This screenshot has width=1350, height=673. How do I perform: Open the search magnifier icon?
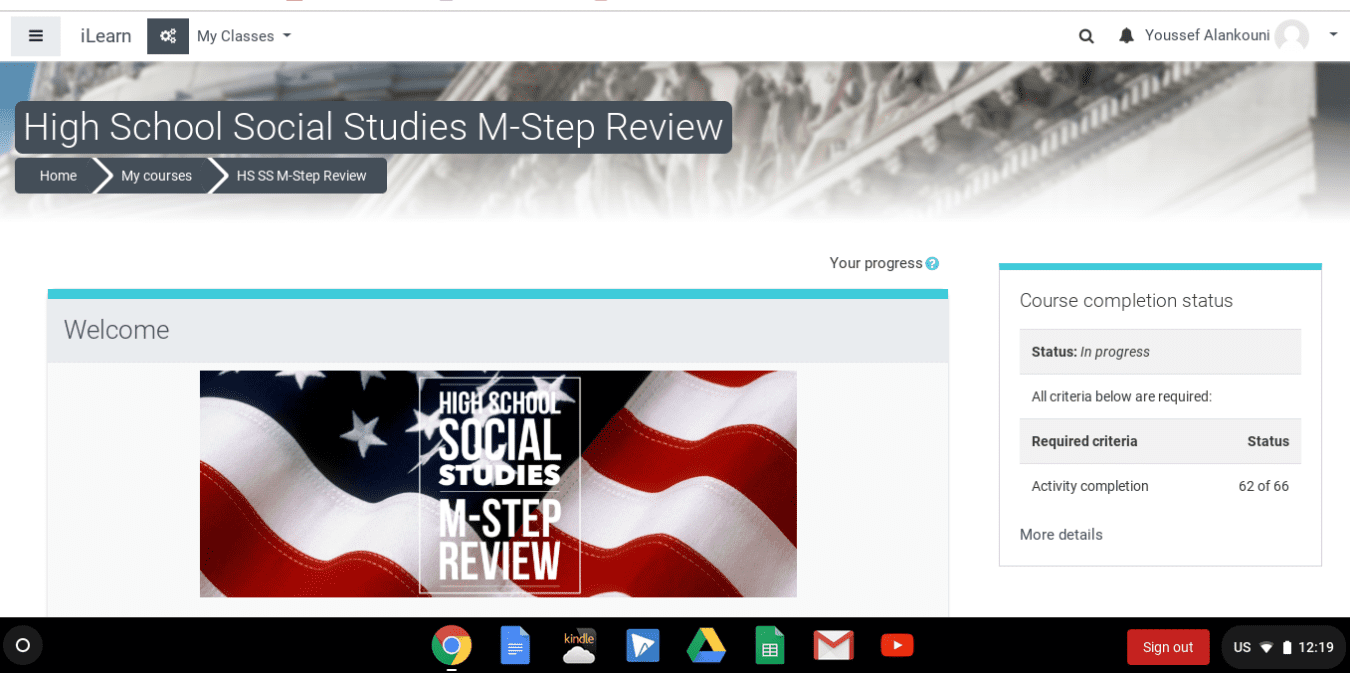pyautogui.click(x=1086, y=36)
